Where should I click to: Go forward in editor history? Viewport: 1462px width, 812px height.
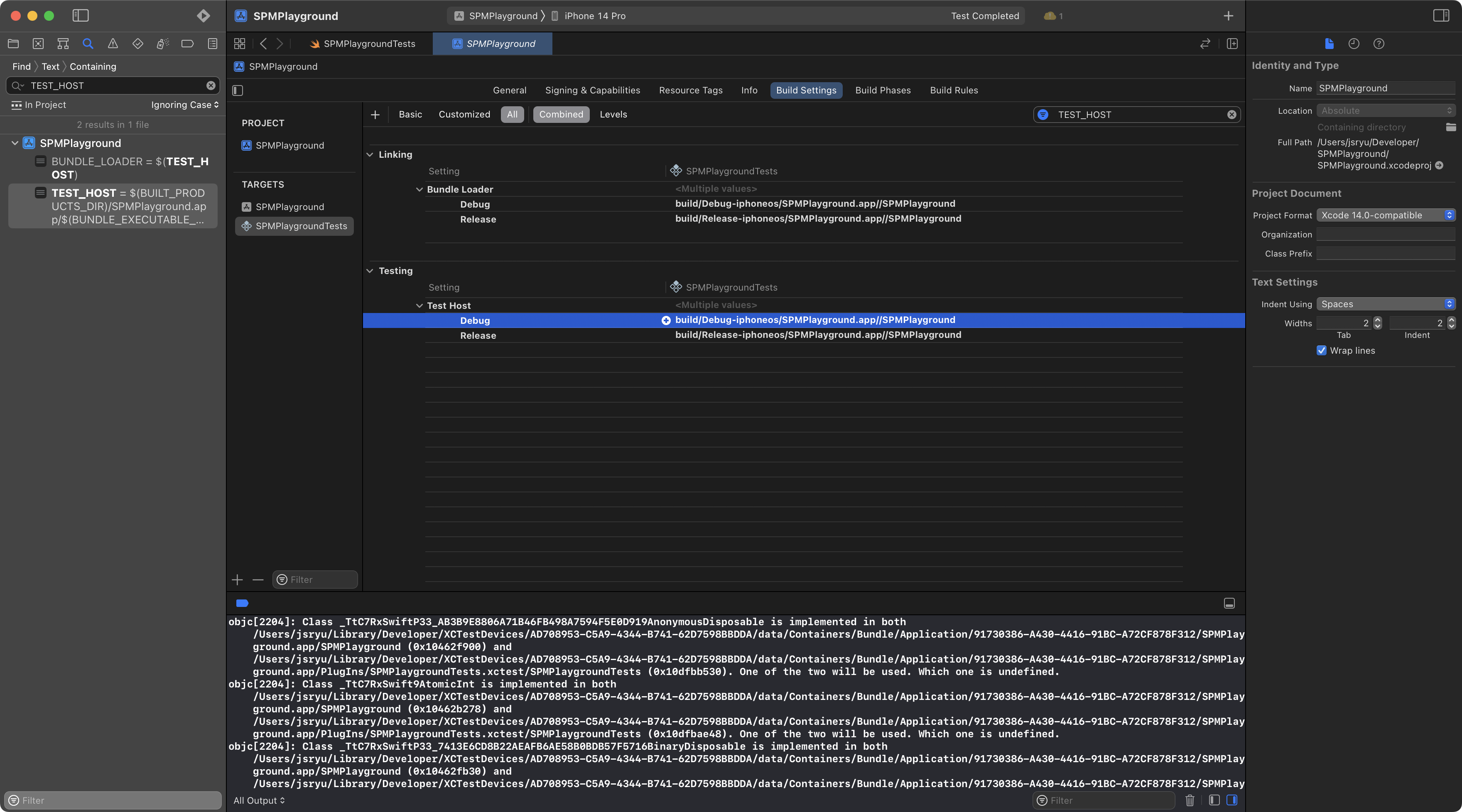click(x=280, y=44)
